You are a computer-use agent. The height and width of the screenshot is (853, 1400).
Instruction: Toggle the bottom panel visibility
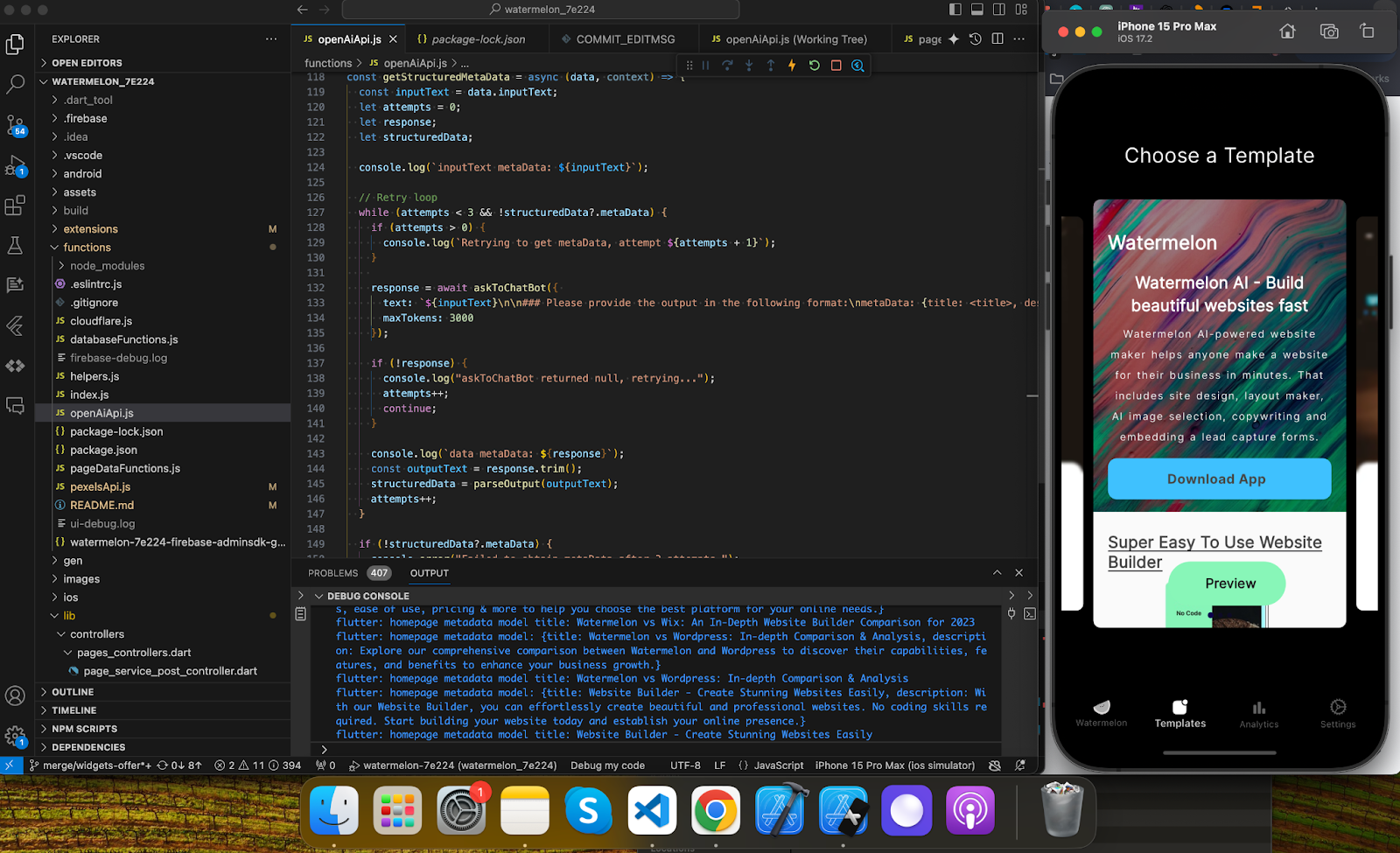pos(977,10)
